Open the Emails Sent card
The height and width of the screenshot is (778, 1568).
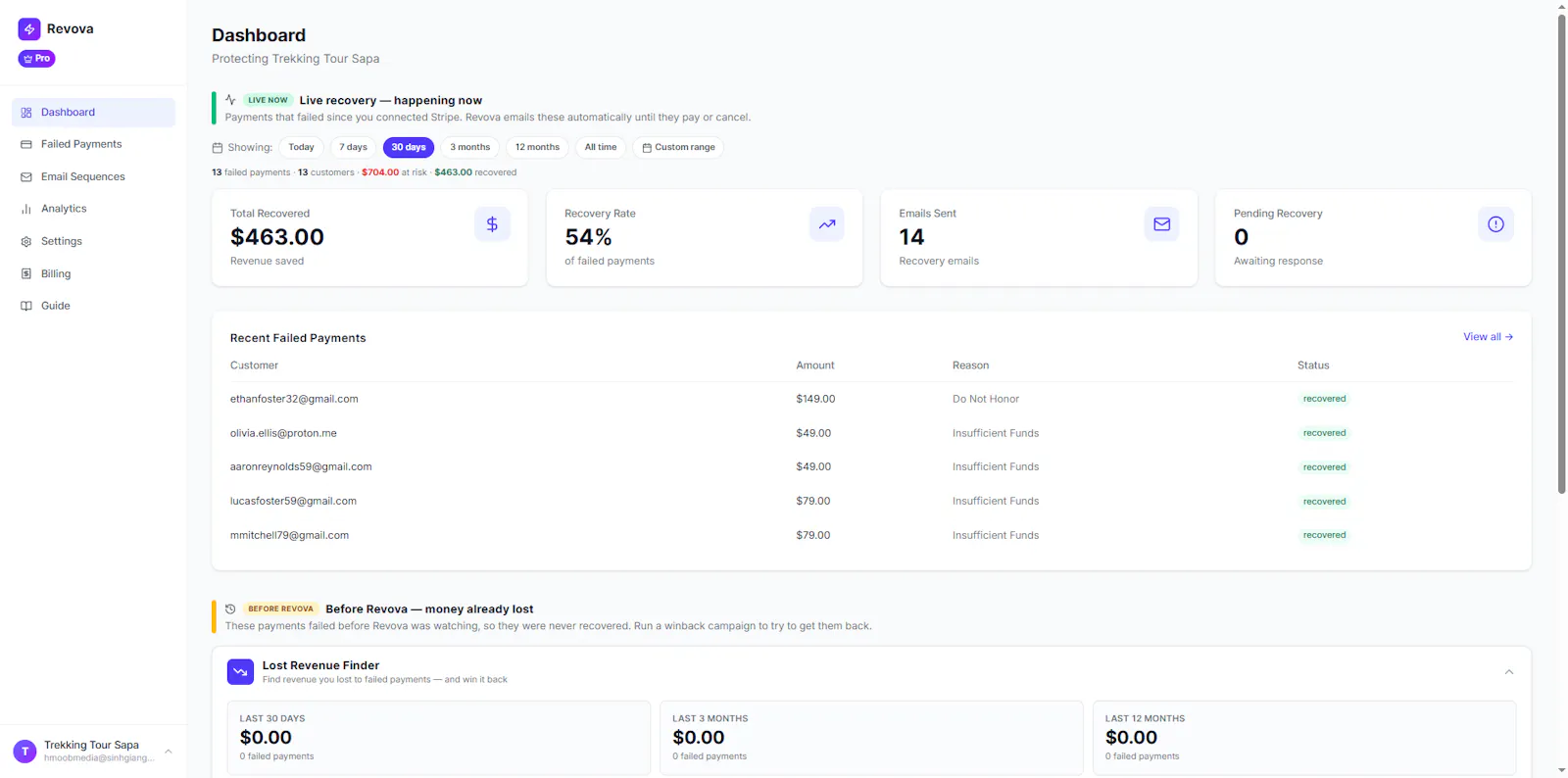1039,238
